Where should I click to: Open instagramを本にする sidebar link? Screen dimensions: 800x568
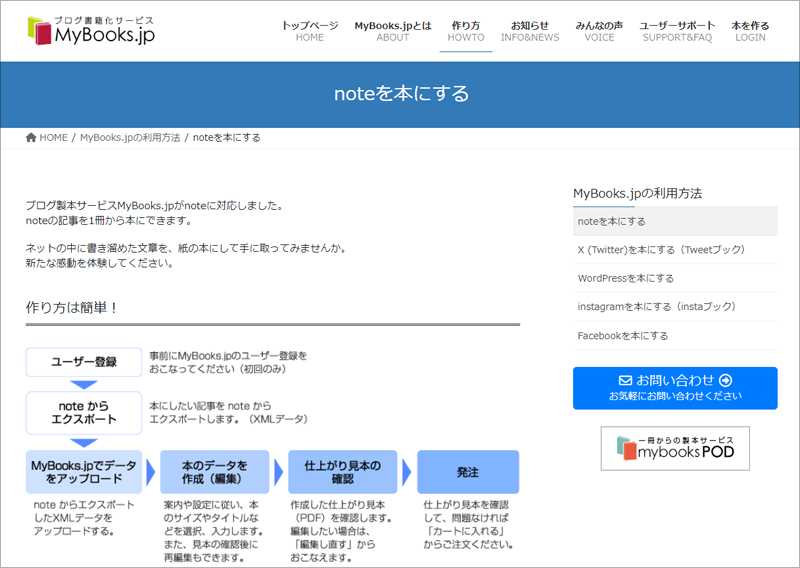(675, 307)
